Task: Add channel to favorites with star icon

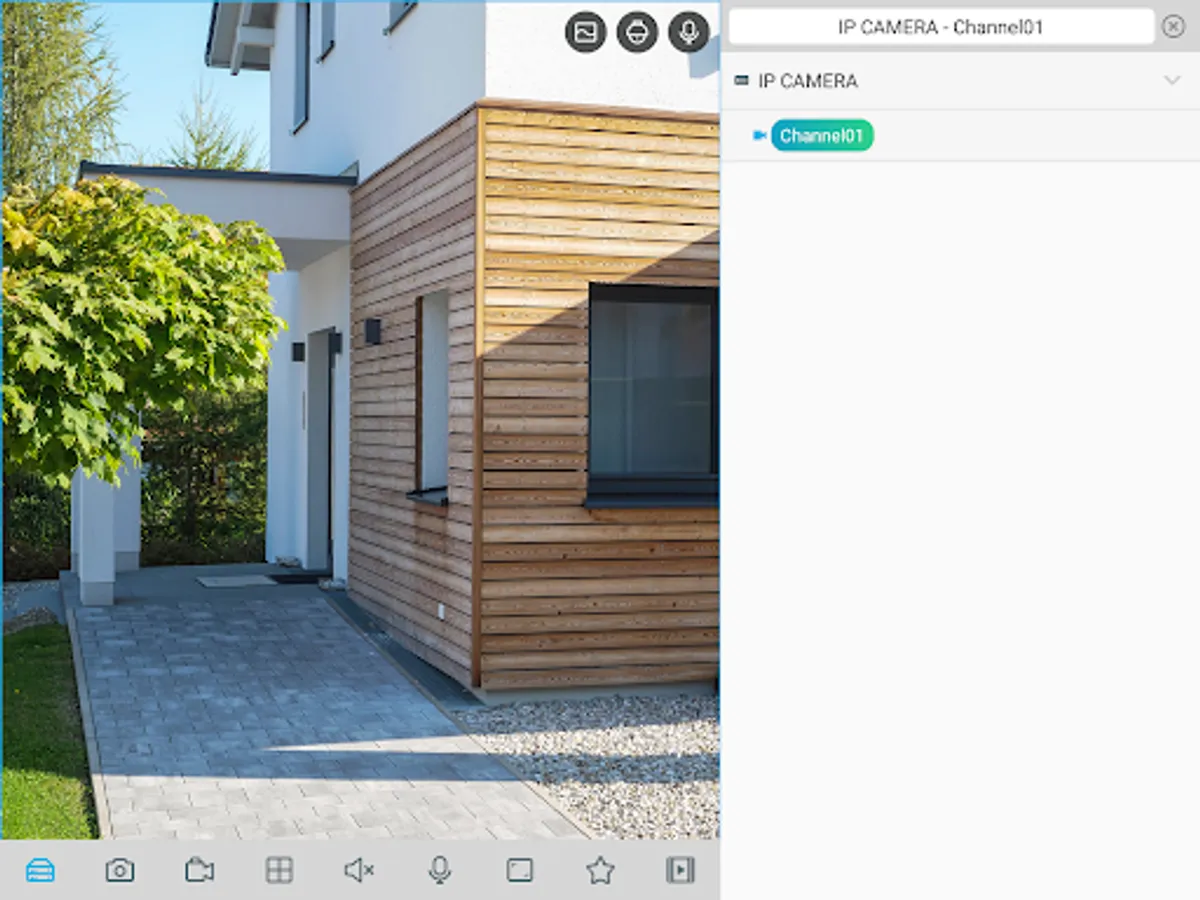Action: tap(600, 870)
